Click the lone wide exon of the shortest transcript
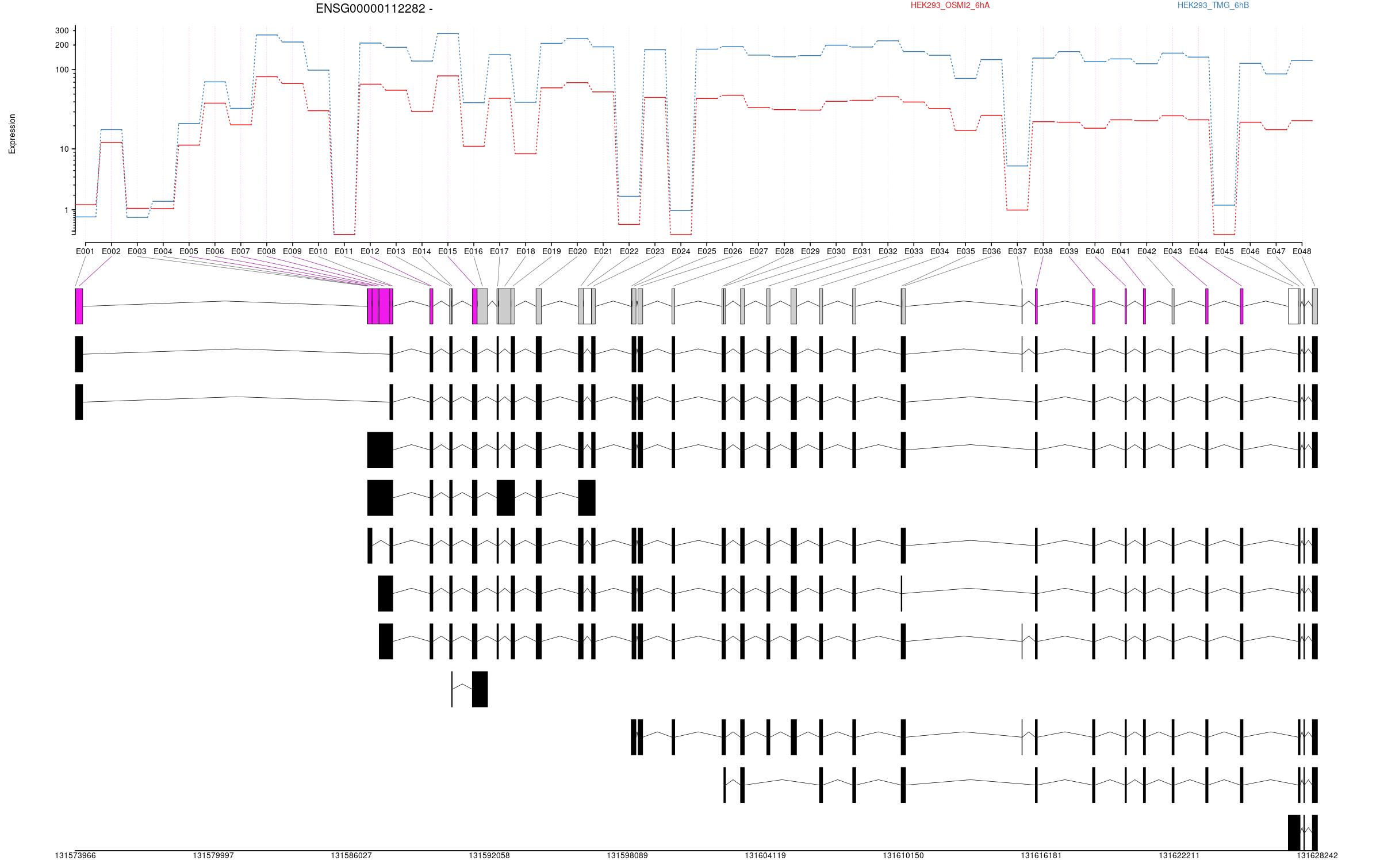Screen dimensions: 1380x868 480,689
